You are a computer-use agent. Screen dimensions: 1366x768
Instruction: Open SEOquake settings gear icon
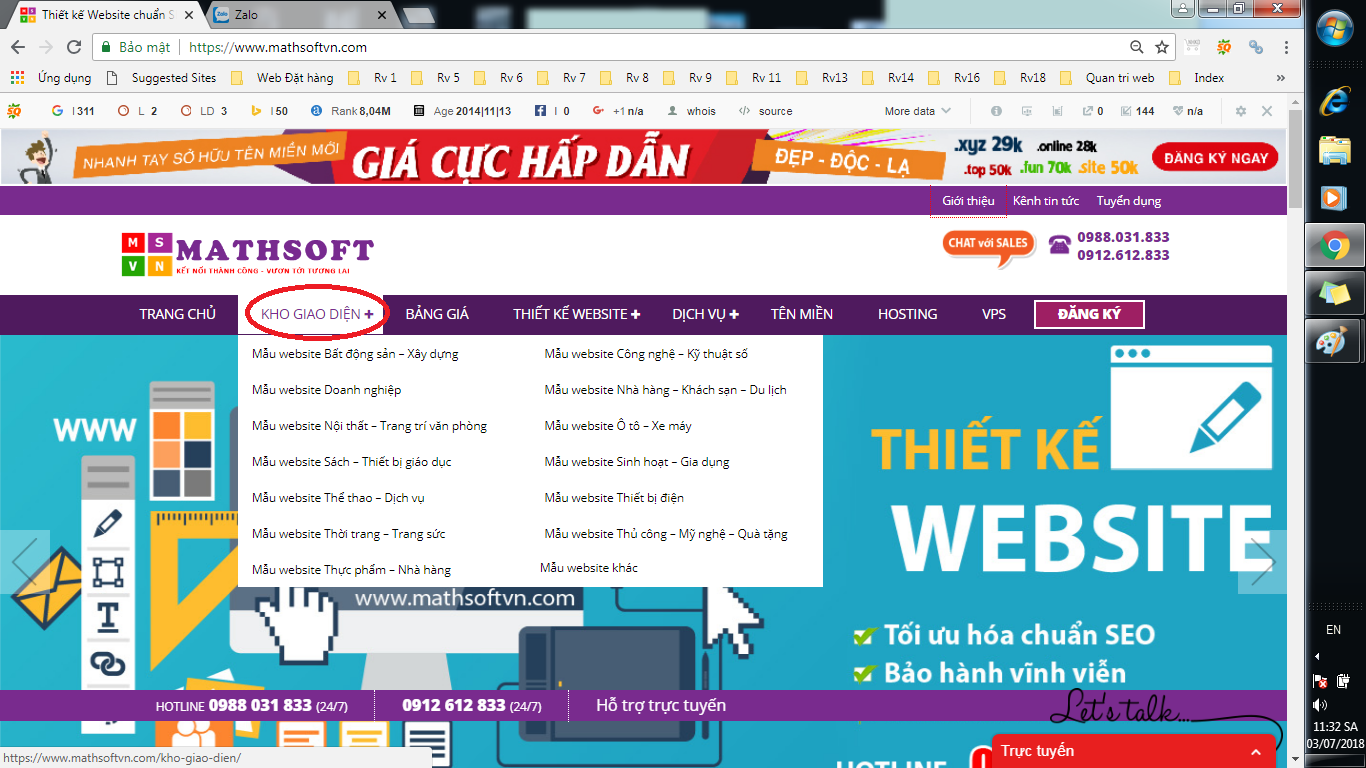click(x=1241, y=111)
